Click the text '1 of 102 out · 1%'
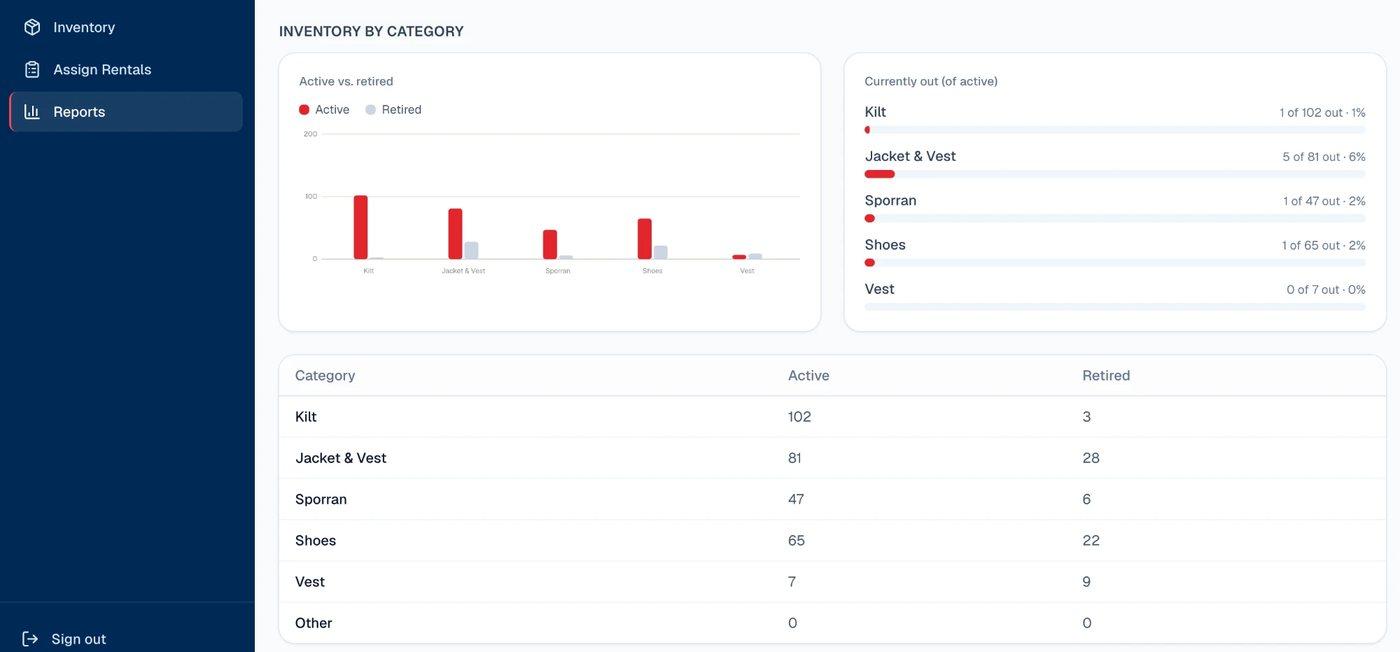1400x652 pixels. pos(1322,113)
